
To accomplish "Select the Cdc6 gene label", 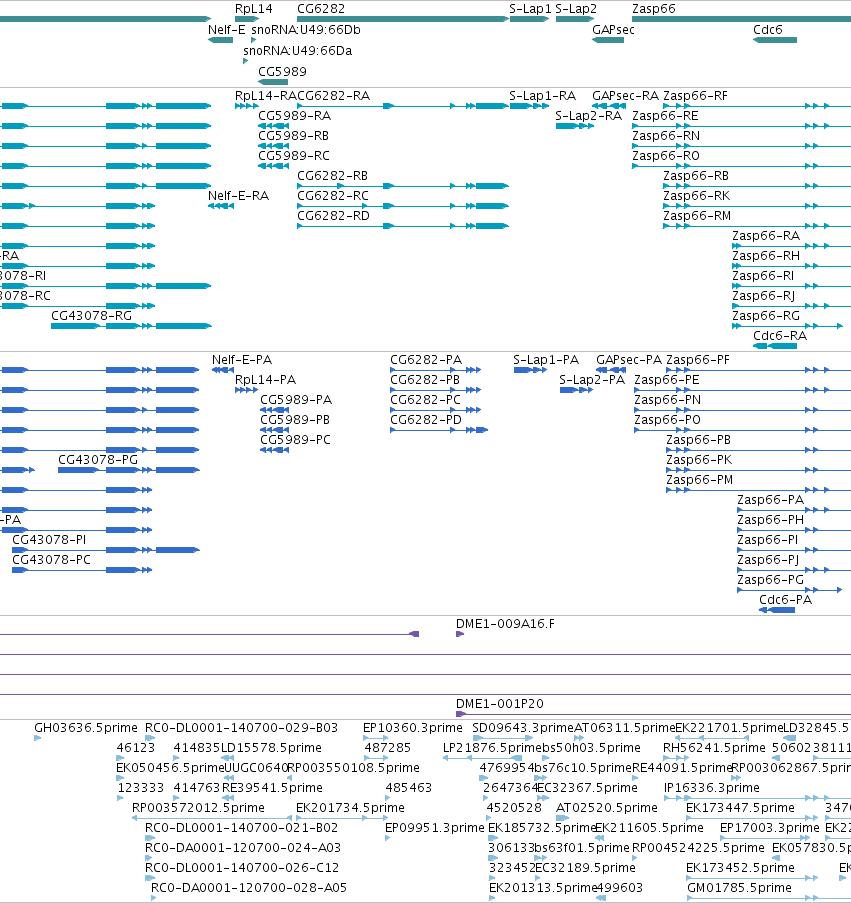I will tap(768, 30).
